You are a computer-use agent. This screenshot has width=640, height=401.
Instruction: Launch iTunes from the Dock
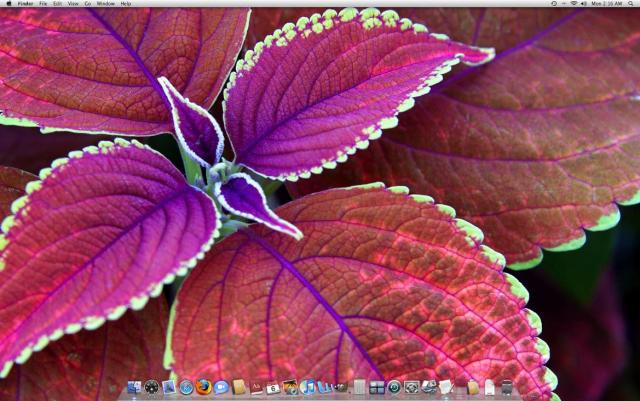click(307, 387)
